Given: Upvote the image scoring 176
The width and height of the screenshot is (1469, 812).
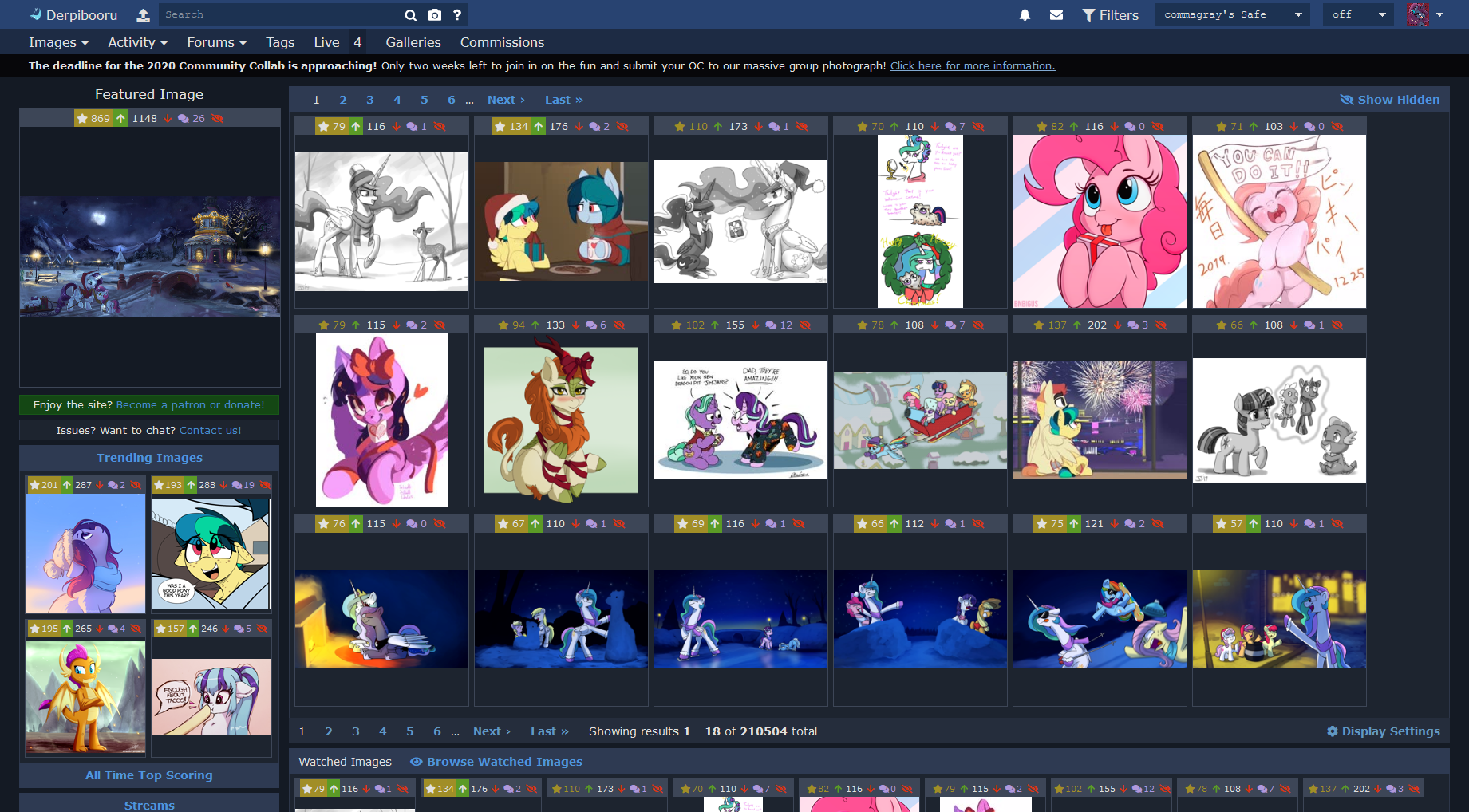Looking at the screenshot, I should 539,126.
